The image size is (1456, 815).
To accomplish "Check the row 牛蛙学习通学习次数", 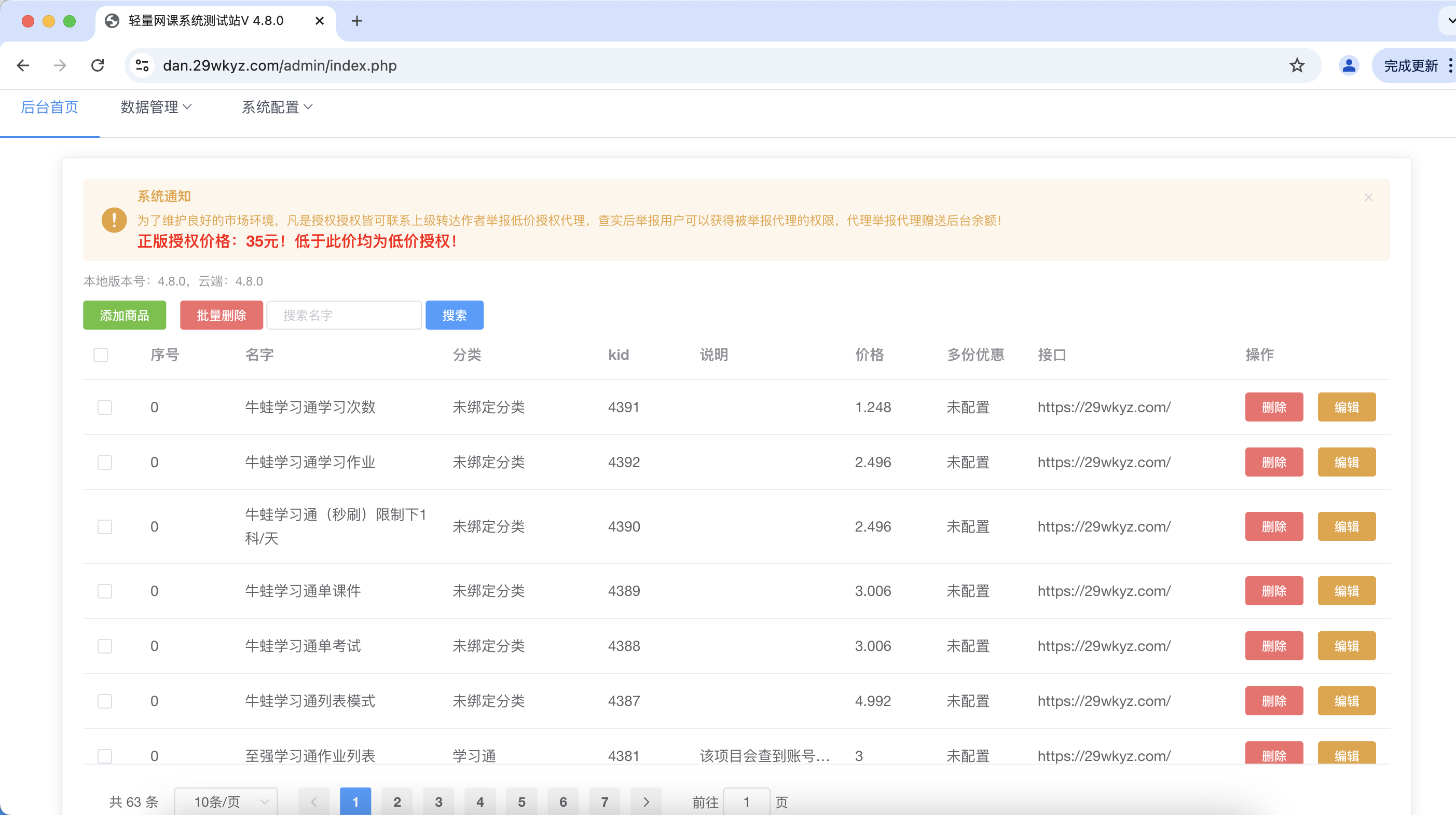I will tap(105, 407).
